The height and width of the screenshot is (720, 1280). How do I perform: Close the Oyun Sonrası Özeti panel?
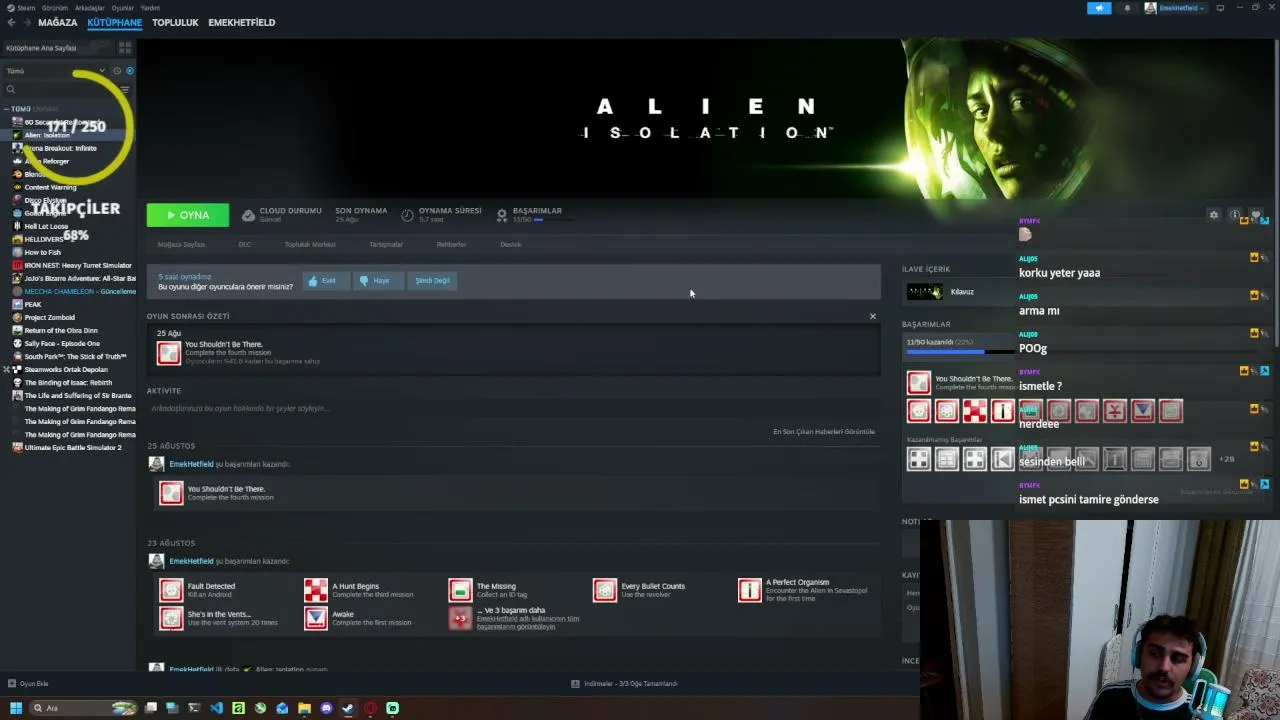(872, 316)
